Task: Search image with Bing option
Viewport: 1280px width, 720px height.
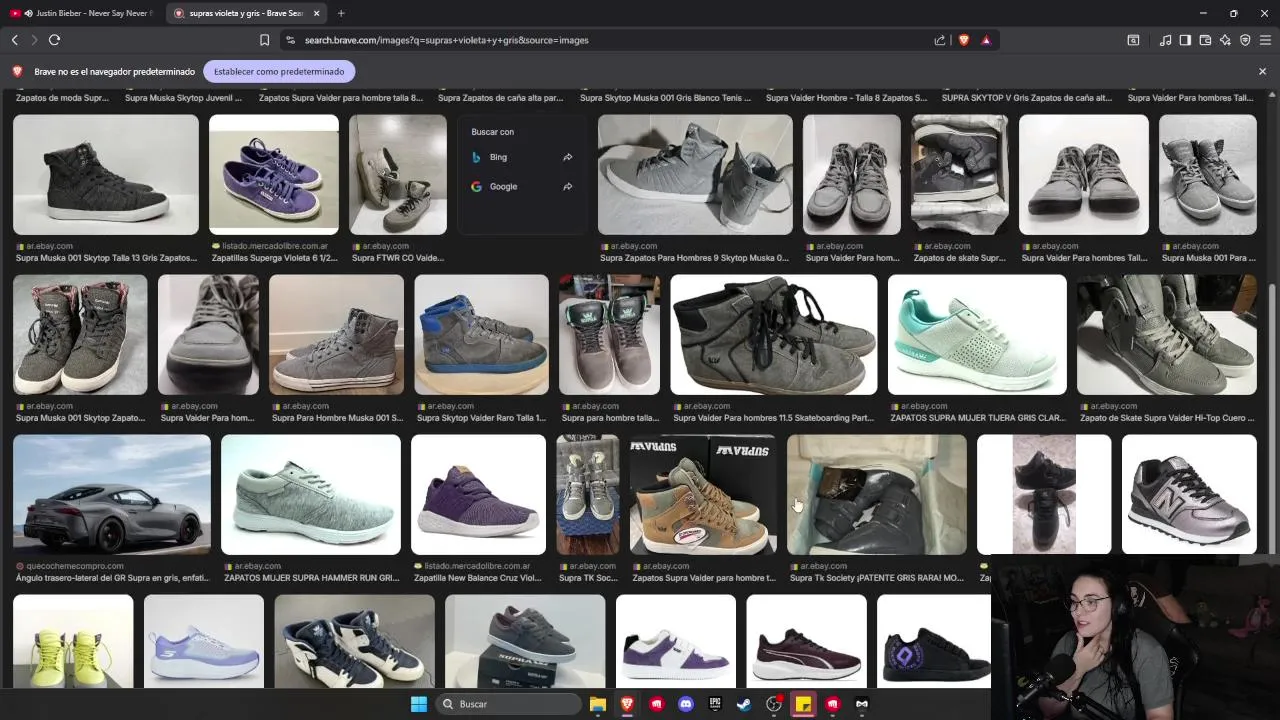Action: [x=522, y=157]
